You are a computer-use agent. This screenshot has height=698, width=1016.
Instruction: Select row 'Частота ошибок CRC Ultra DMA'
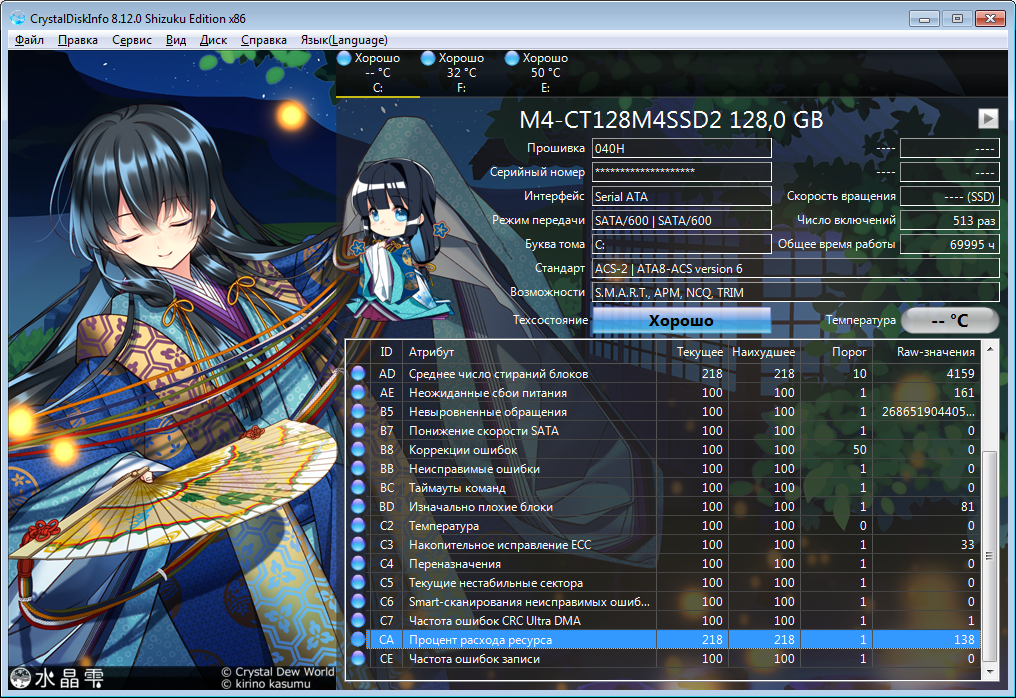pos(664,620)
